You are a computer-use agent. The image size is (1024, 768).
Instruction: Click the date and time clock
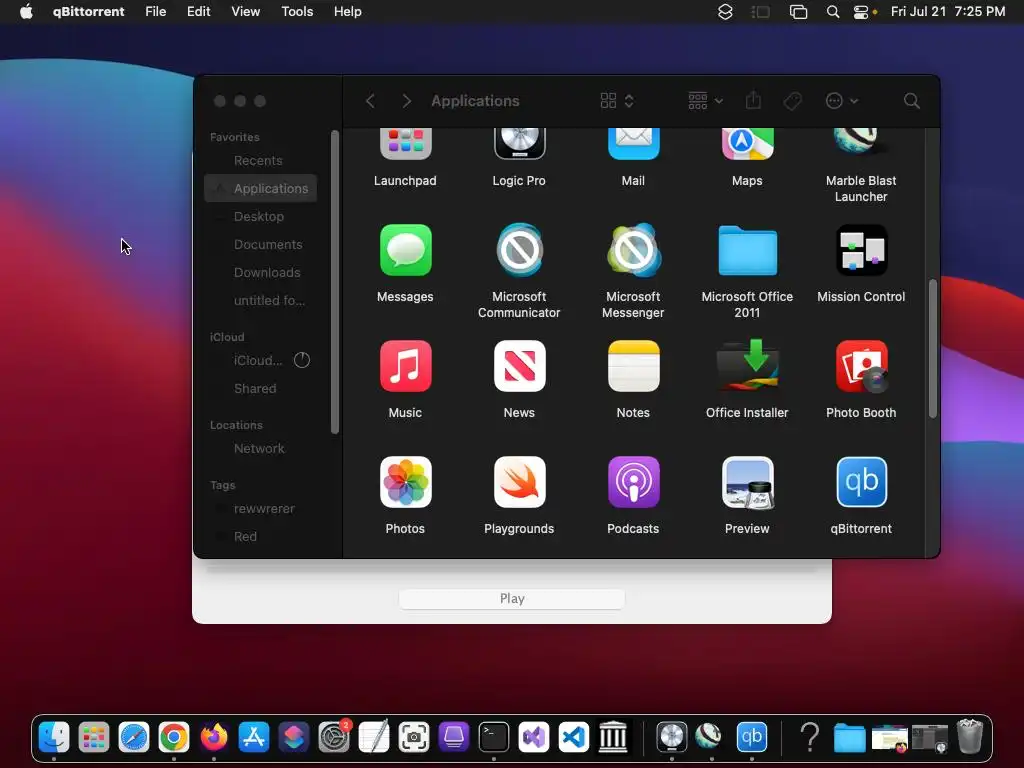948,12
